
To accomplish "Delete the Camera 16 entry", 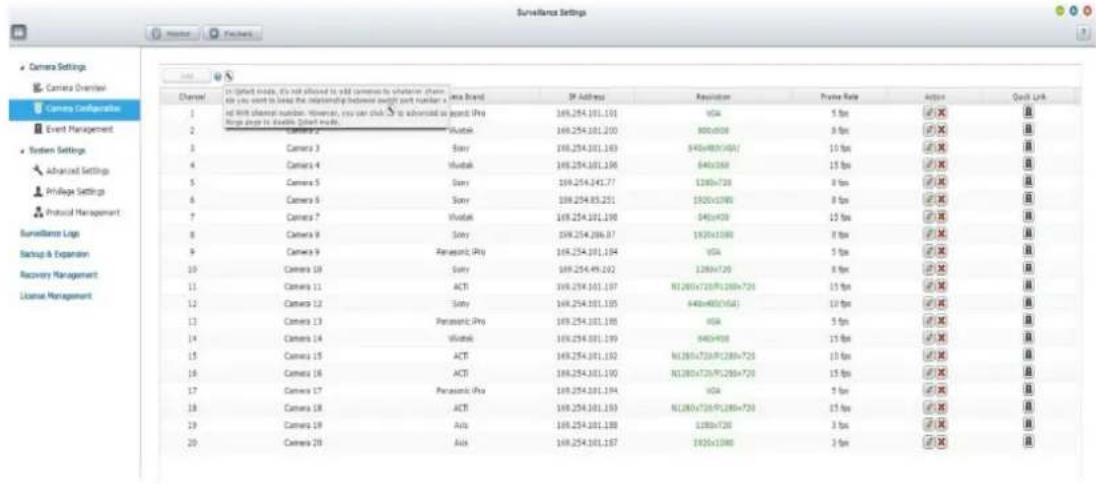I will 941,373.
